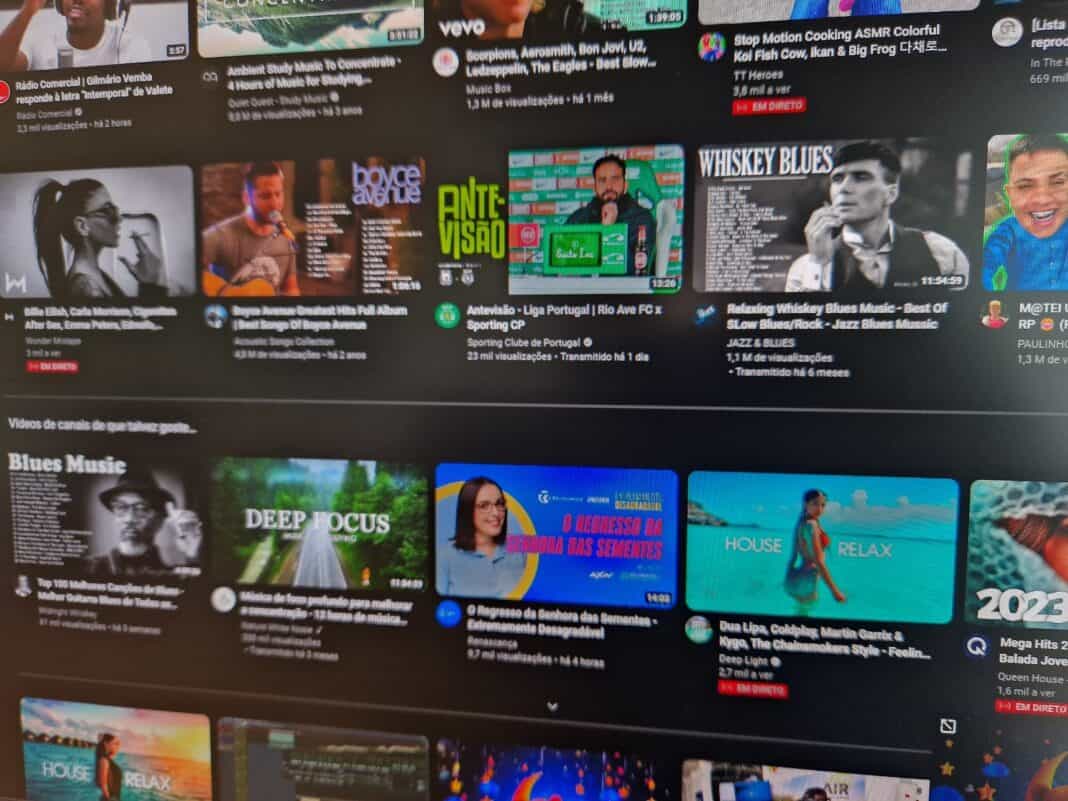This screenshot has height=801, width=1068.
Task: Open O Regresso da Senhora das Sementes title
Action: pos(561,624)
